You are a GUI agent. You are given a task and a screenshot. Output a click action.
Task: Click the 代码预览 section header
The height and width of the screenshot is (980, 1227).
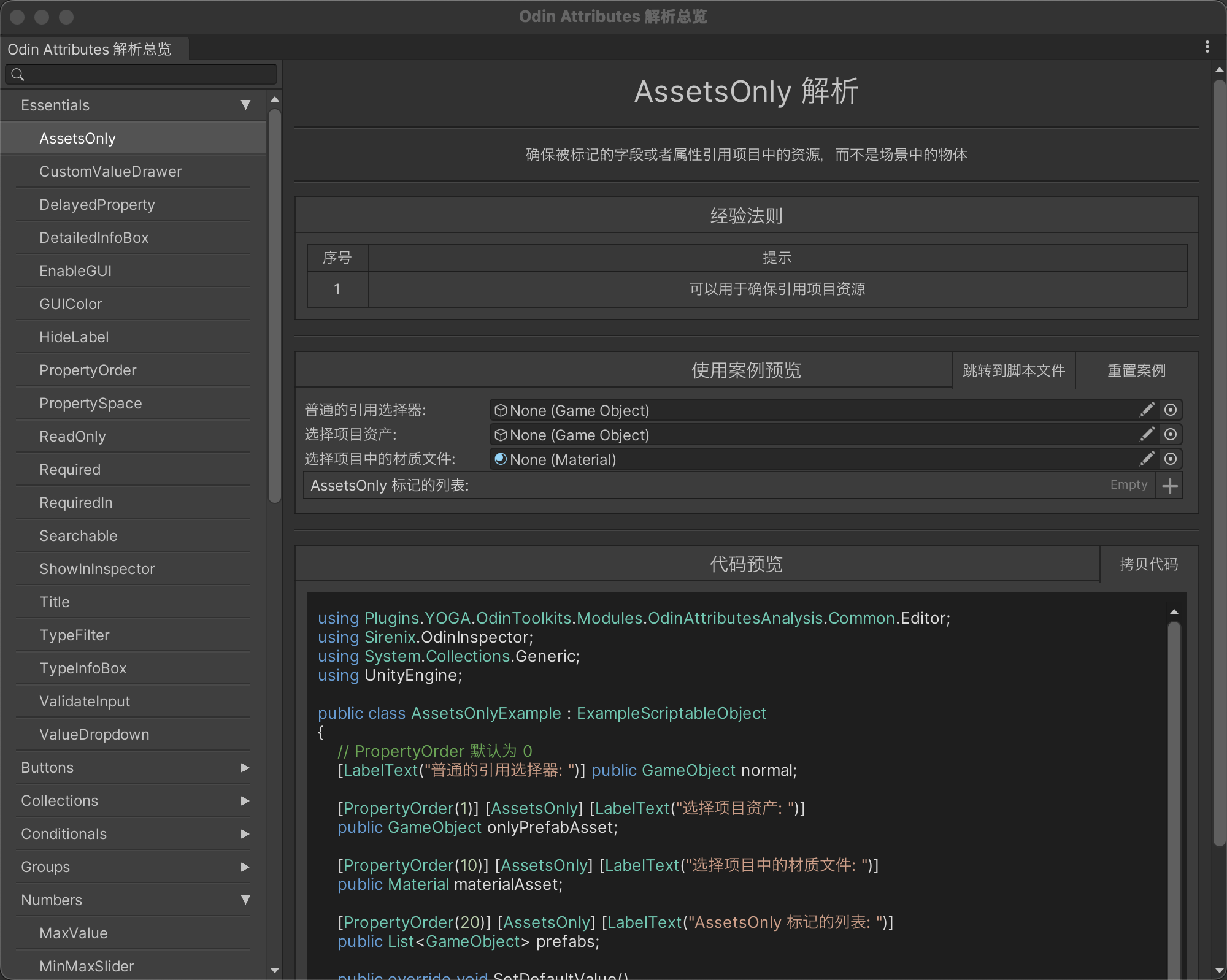click(746, 564)
